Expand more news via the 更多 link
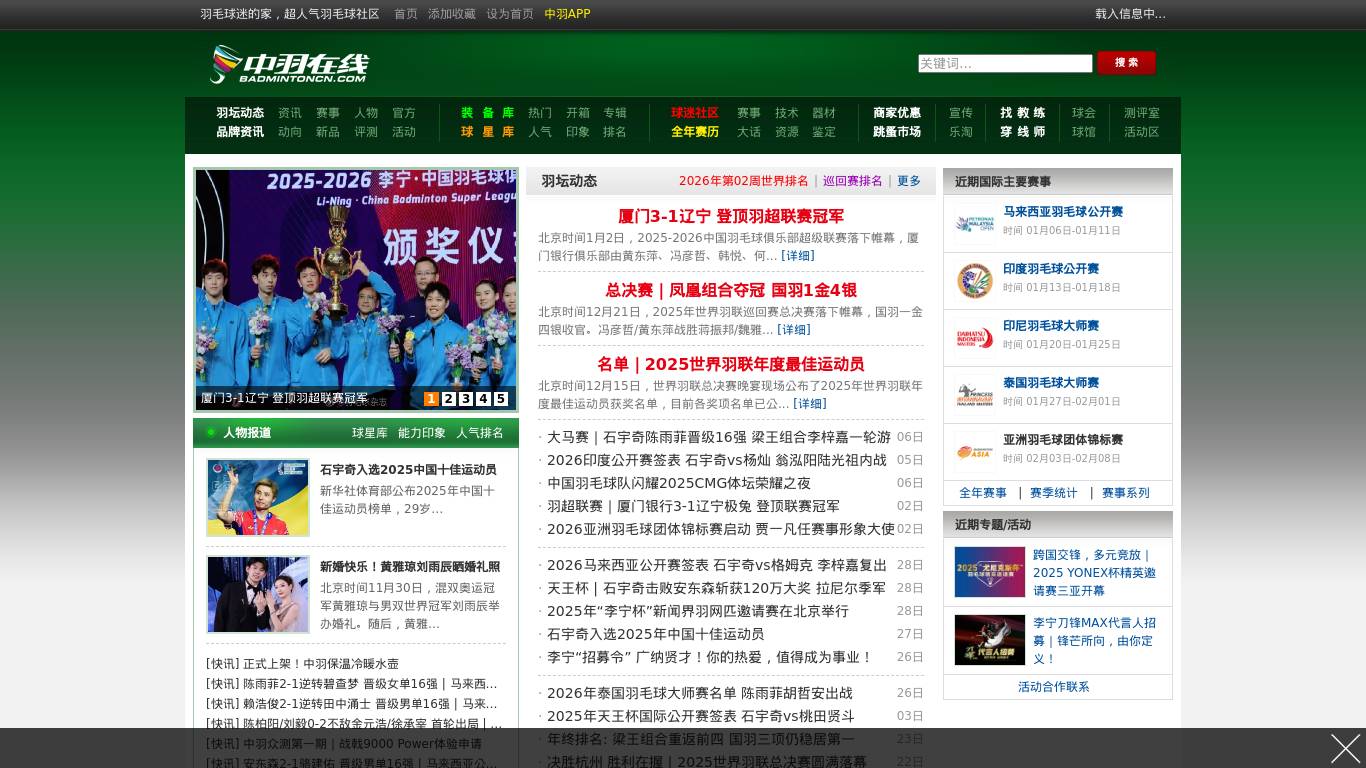The image size is (1366, 768). click(908, 181)
